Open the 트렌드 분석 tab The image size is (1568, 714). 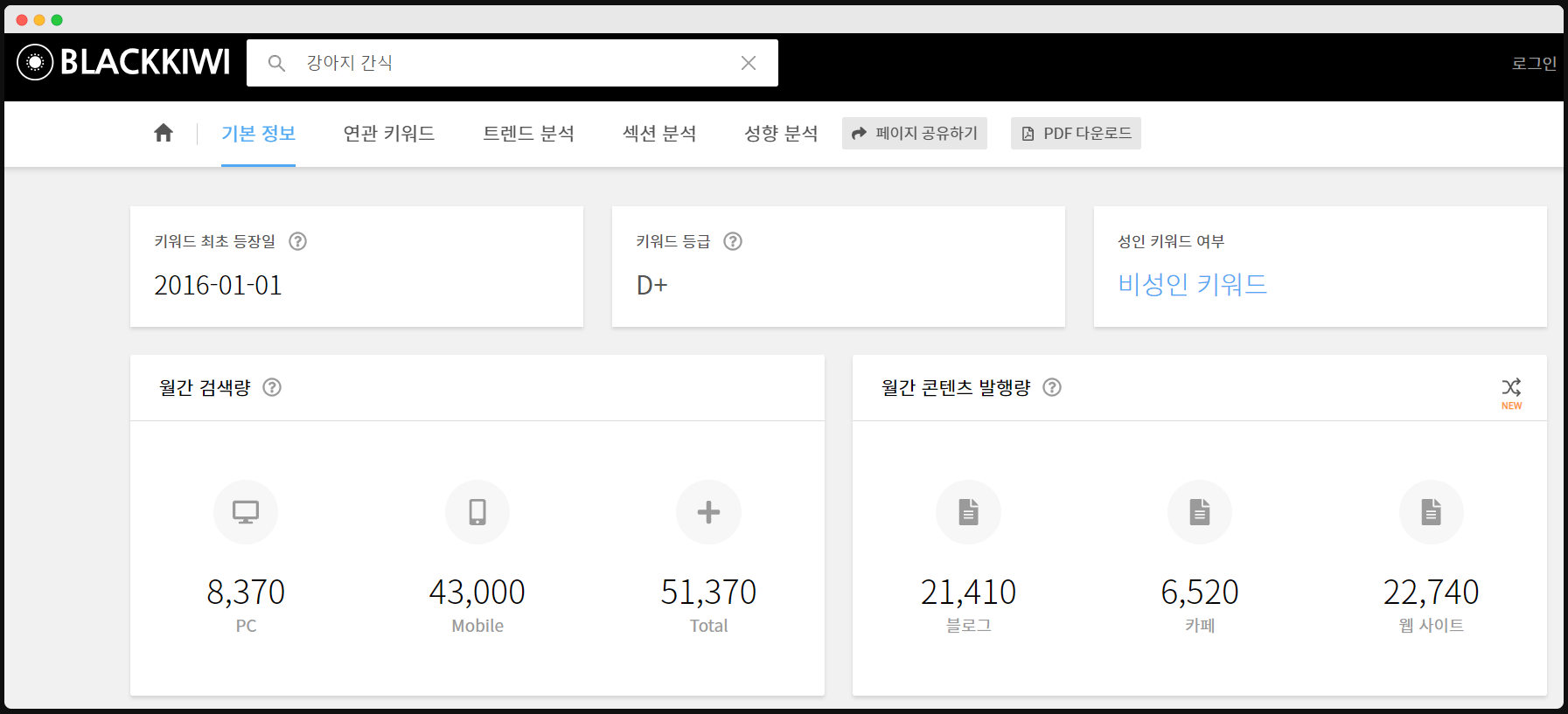(529, 134)
